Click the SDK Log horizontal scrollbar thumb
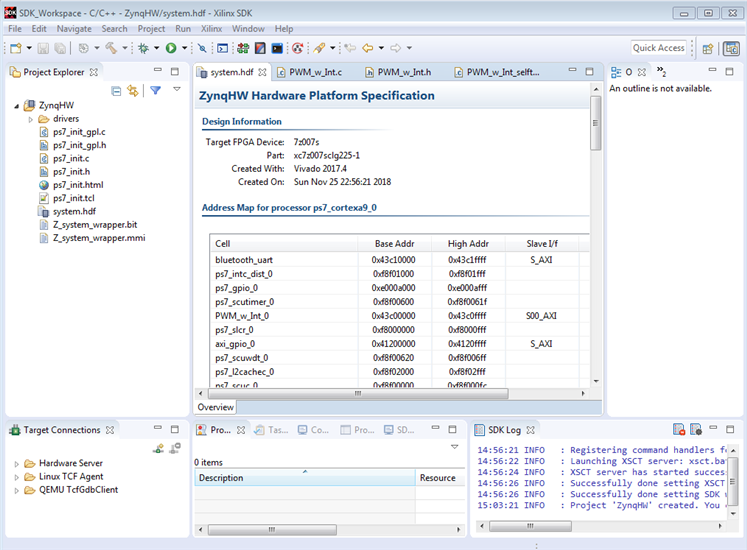Screen dimensions: 747x550 point(530,526)
